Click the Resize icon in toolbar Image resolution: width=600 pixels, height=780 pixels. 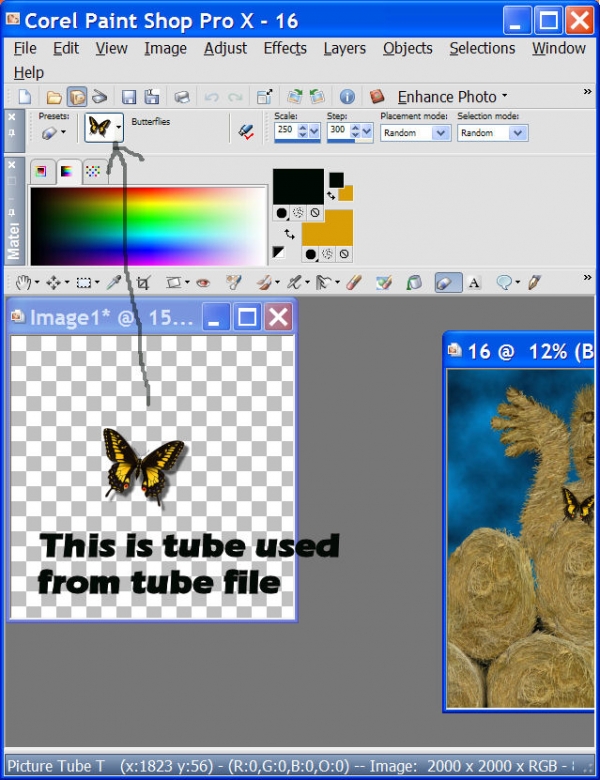(x=264, y=97)
